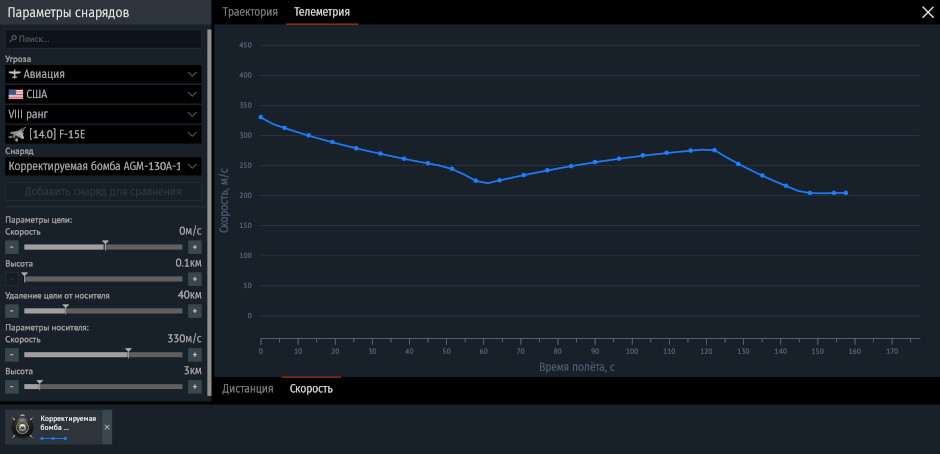
Task: Click the 3км carrier altitude value
Action: click(x=192, y=371)
